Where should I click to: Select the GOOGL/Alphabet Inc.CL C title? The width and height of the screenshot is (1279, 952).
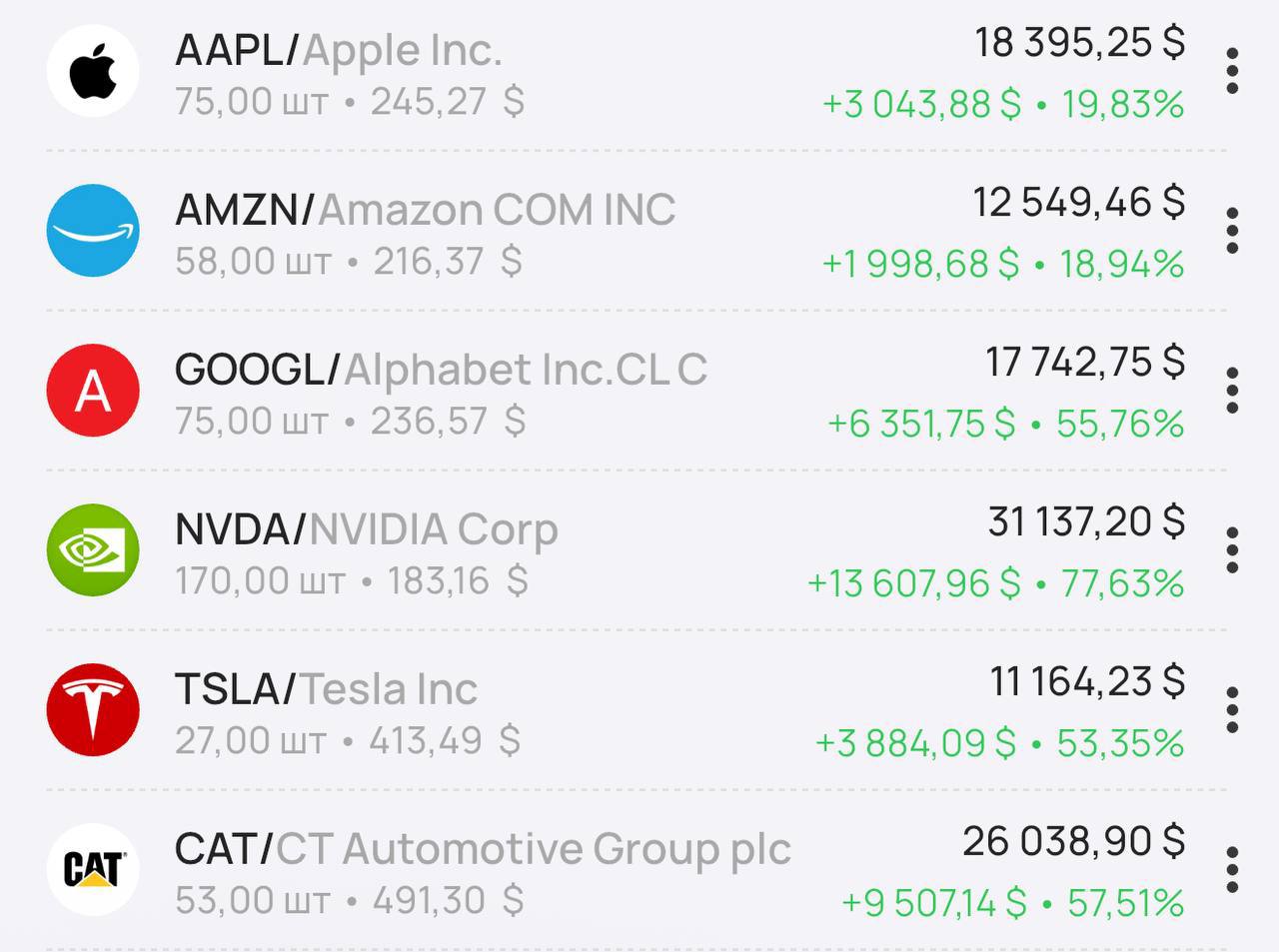(x=441, y=370)
